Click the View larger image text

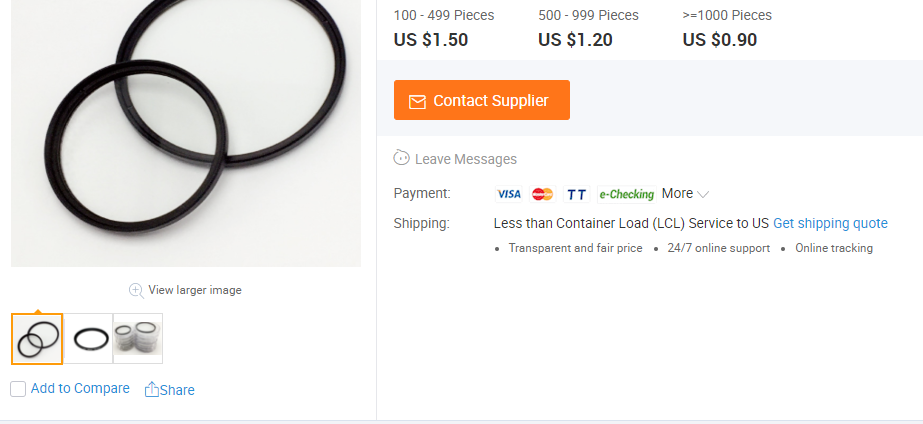click(x=195, y=290)
